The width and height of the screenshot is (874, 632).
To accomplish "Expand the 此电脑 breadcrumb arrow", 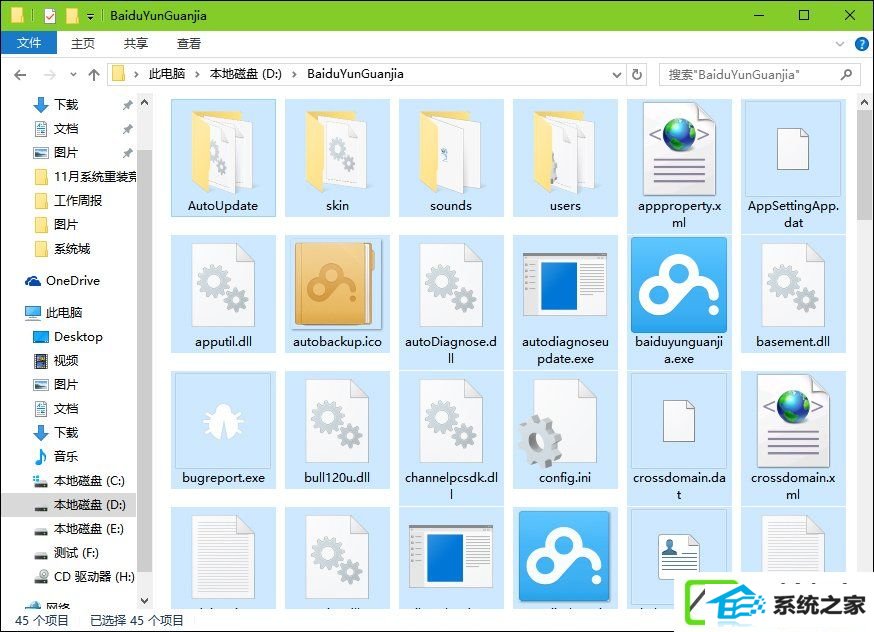I will 197,74.
